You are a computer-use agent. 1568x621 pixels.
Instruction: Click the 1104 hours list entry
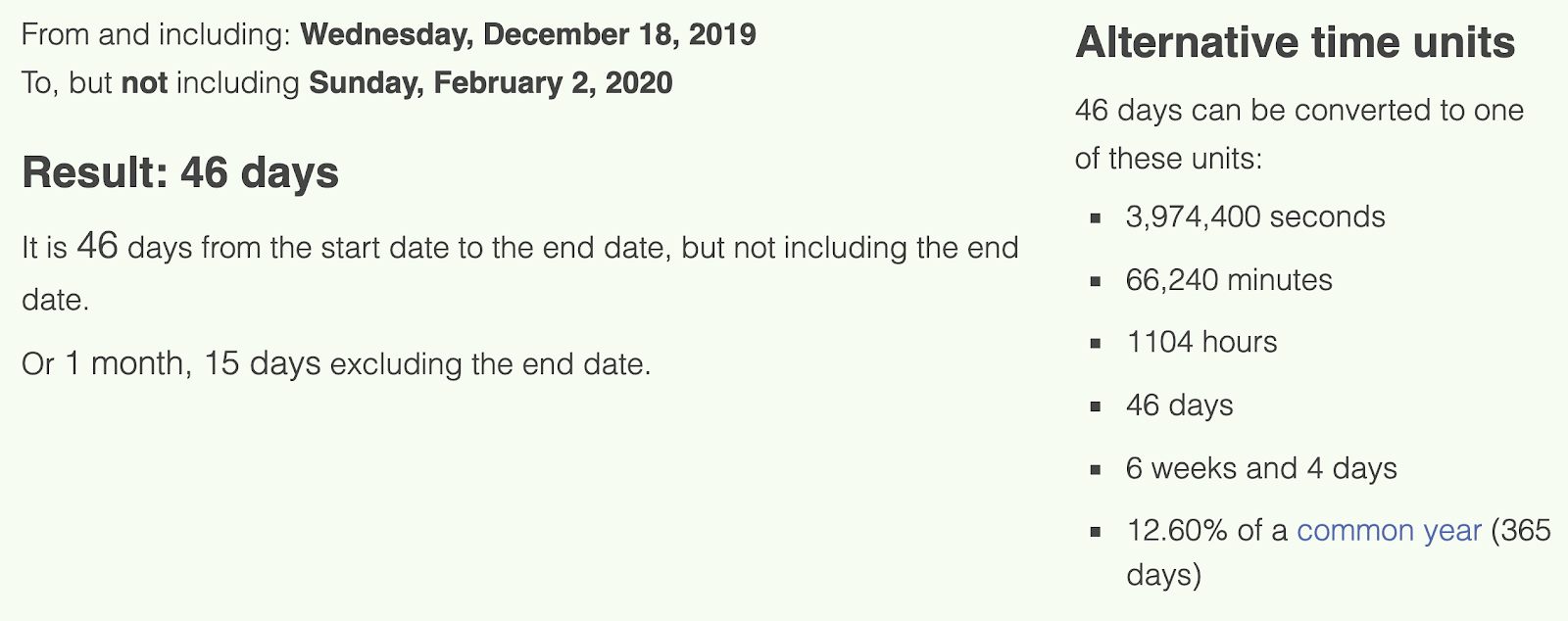click(1201, 342)
